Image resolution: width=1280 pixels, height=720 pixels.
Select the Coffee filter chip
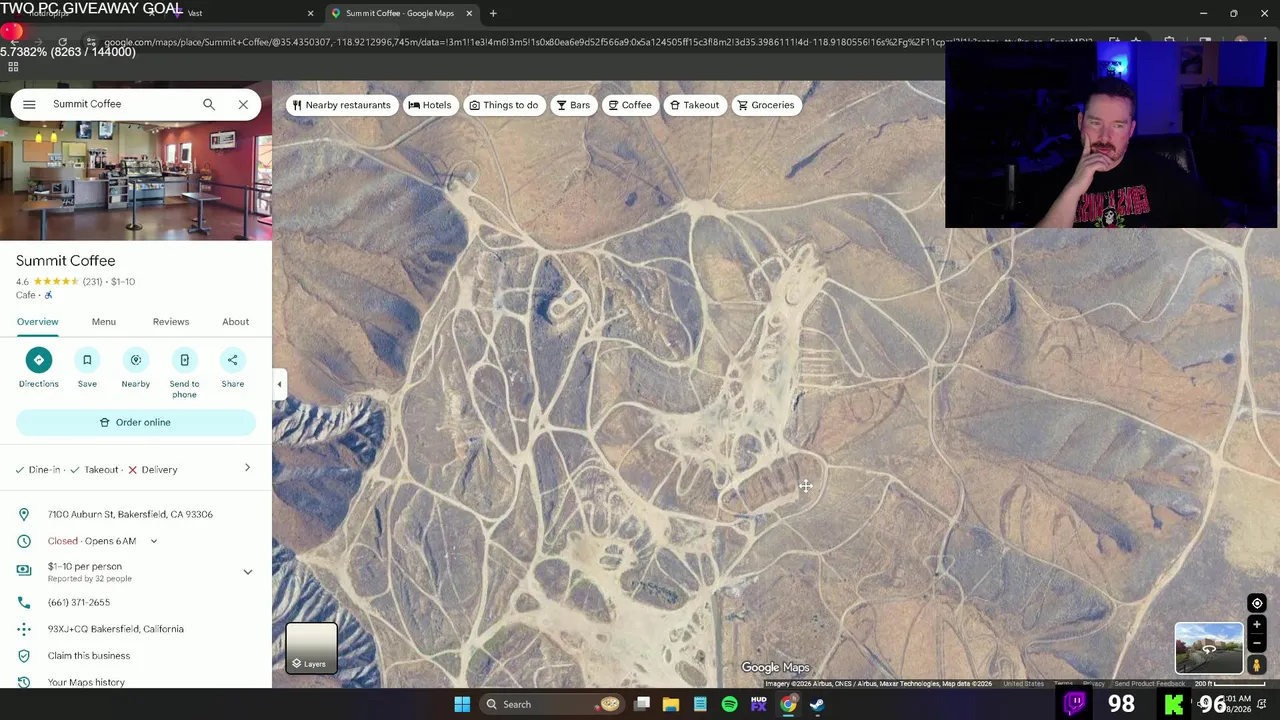pyautogui.click(x=630, y=105)
